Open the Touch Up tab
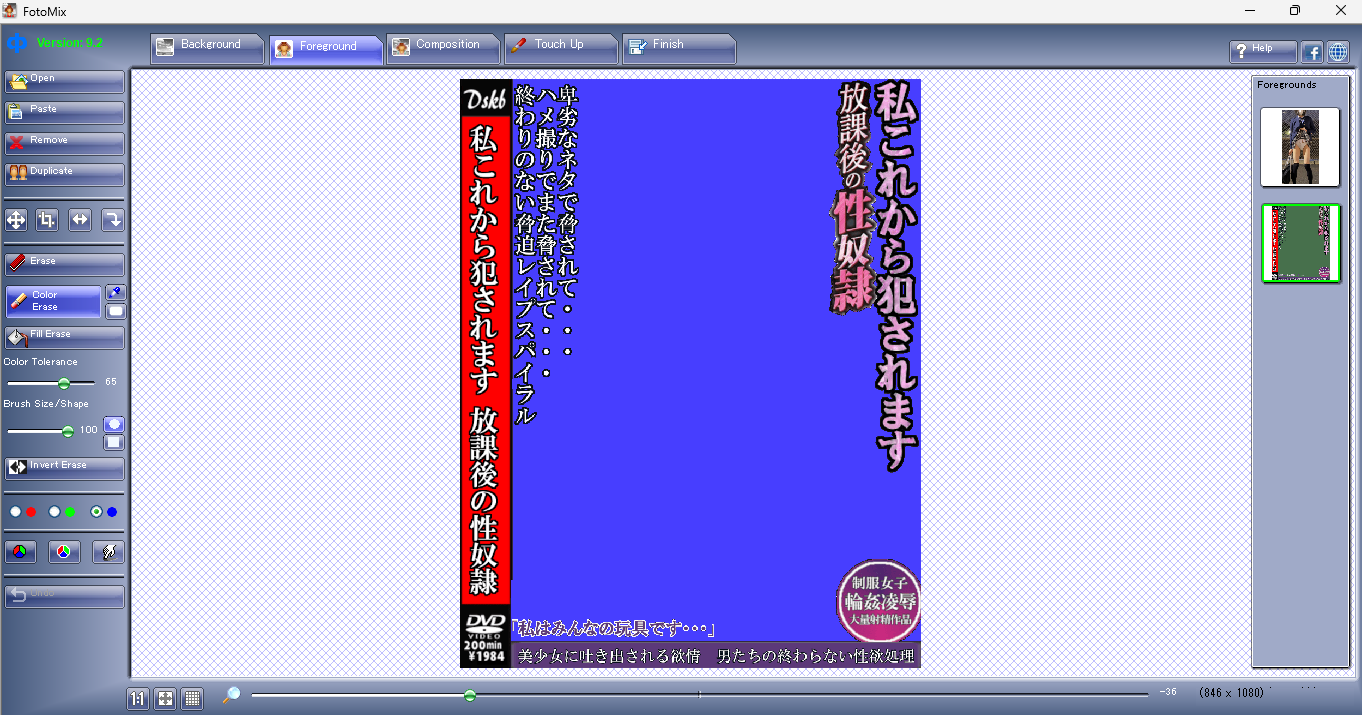The width and height of the screenshot is (1362, 715). click(x=559, y=46)
